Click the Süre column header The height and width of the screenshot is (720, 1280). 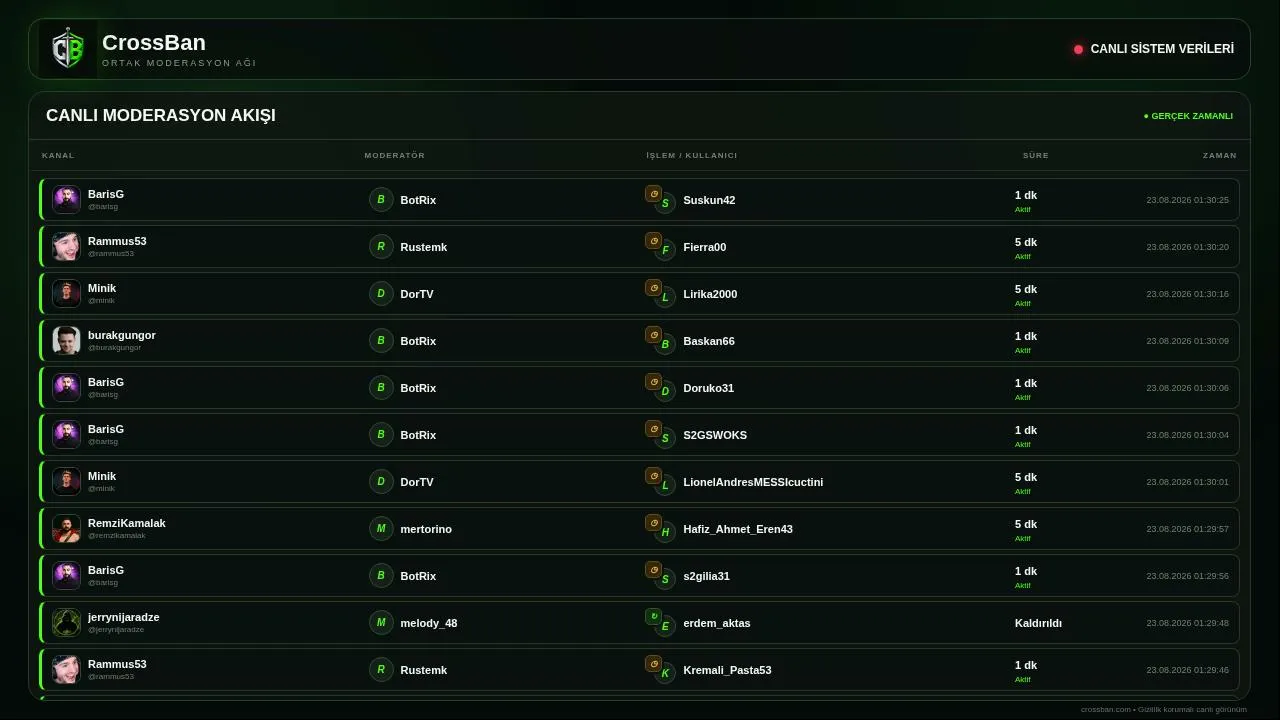1036,155
